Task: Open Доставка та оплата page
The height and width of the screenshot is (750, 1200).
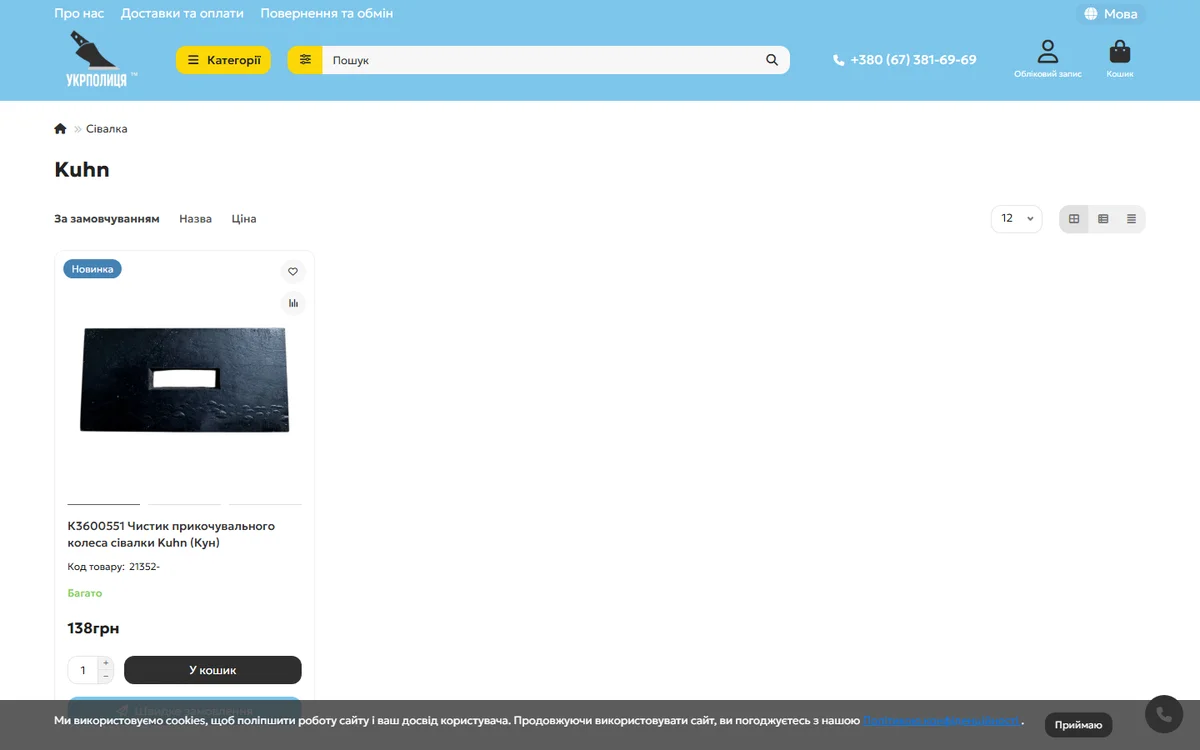Action: tap(182, 14)
